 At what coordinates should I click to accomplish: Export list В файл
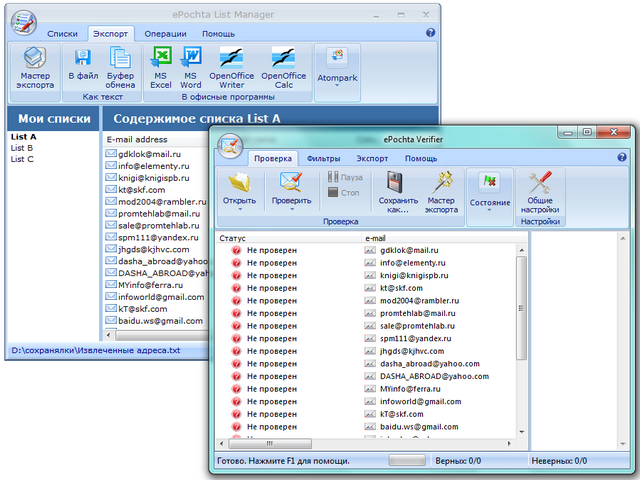click(83, 63)
